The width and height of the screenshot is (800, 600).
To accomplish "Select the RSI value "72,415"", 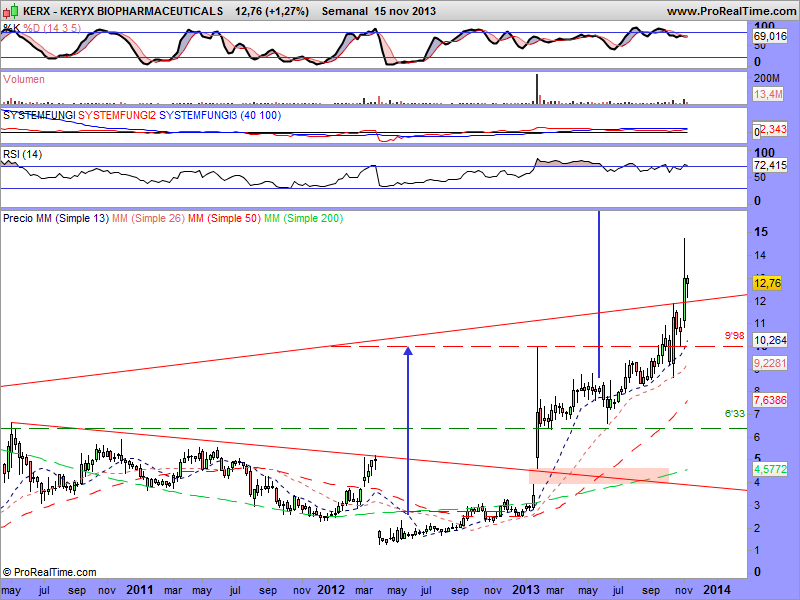I will [770, 165].
